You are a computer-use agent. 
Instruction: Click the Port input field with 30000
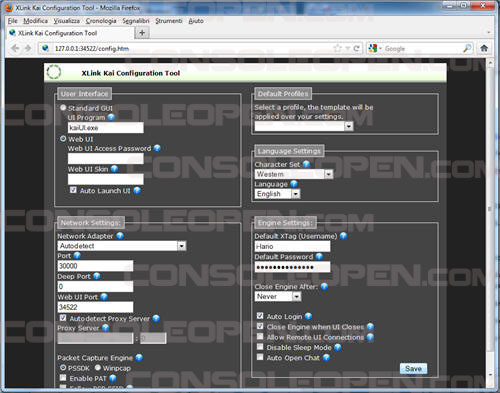[x=95, y=266]
